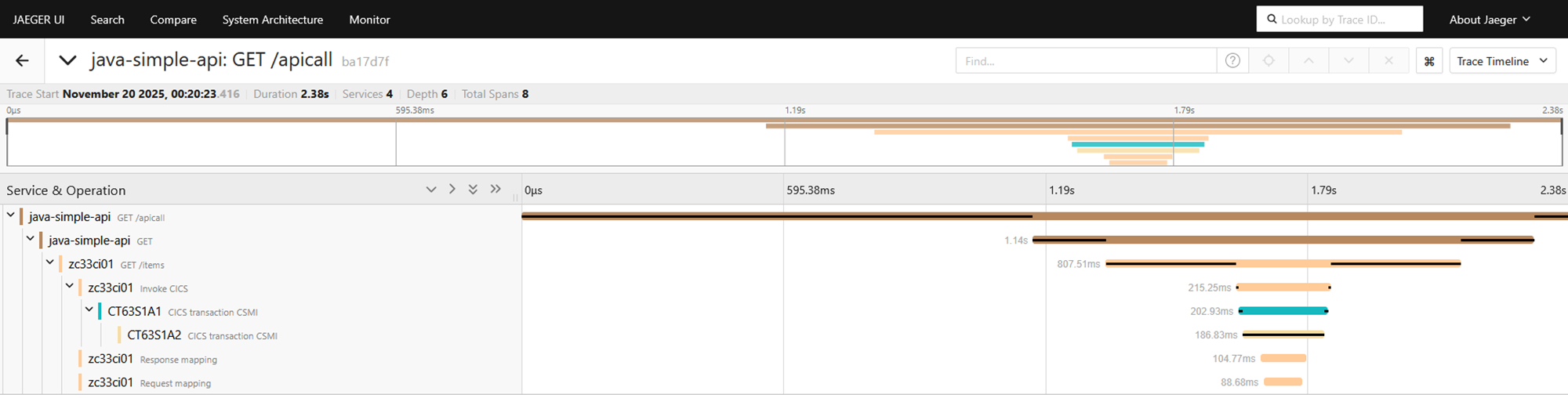Expand all spans double chevron
The height and width of the screenshot is (398, 1568).
[x=473, y=190]
